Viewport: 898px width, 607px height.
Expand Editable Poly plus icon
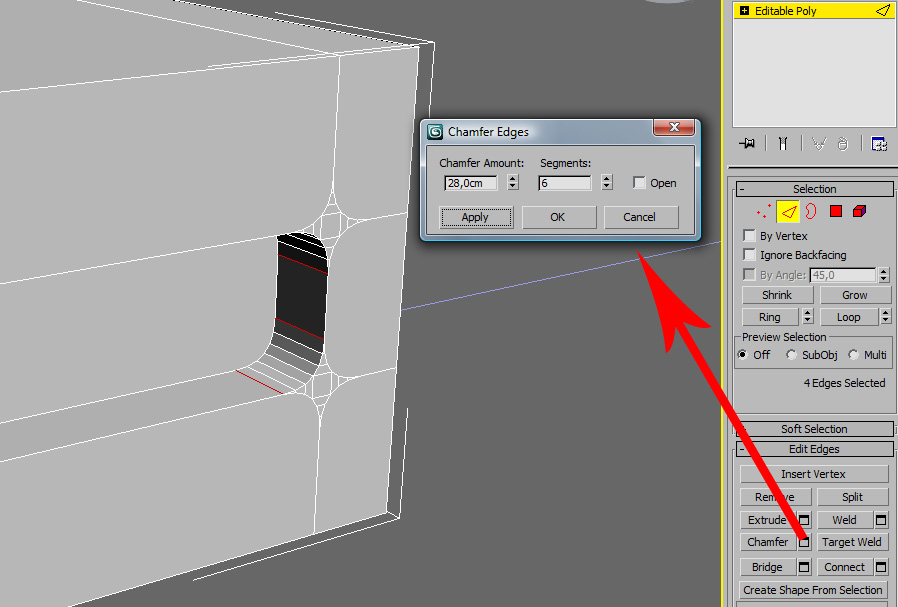tap(744, 10)
